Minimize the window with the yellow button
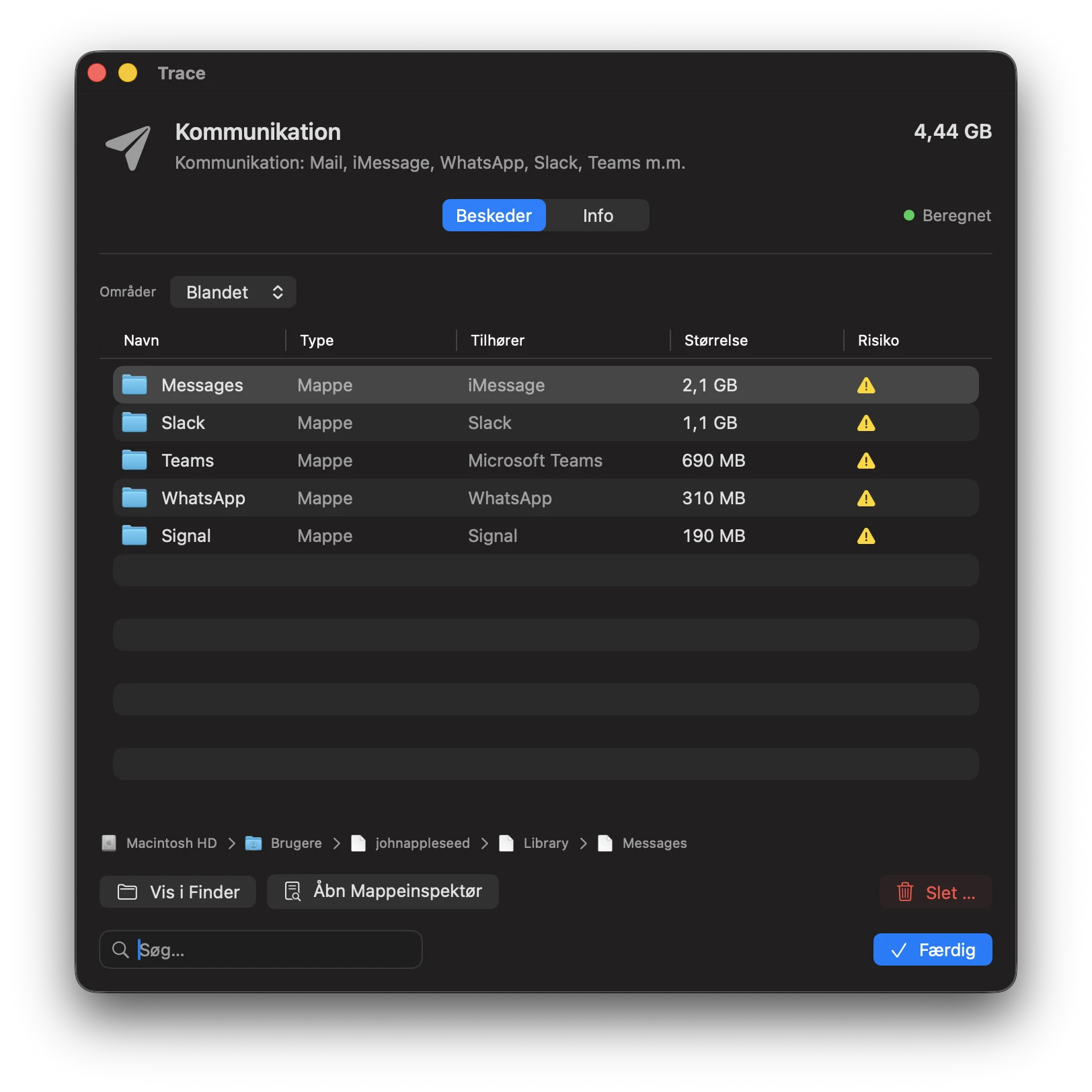This screenshot has height=1092, width=1092. pyautogui.click(x=128, y=73)
